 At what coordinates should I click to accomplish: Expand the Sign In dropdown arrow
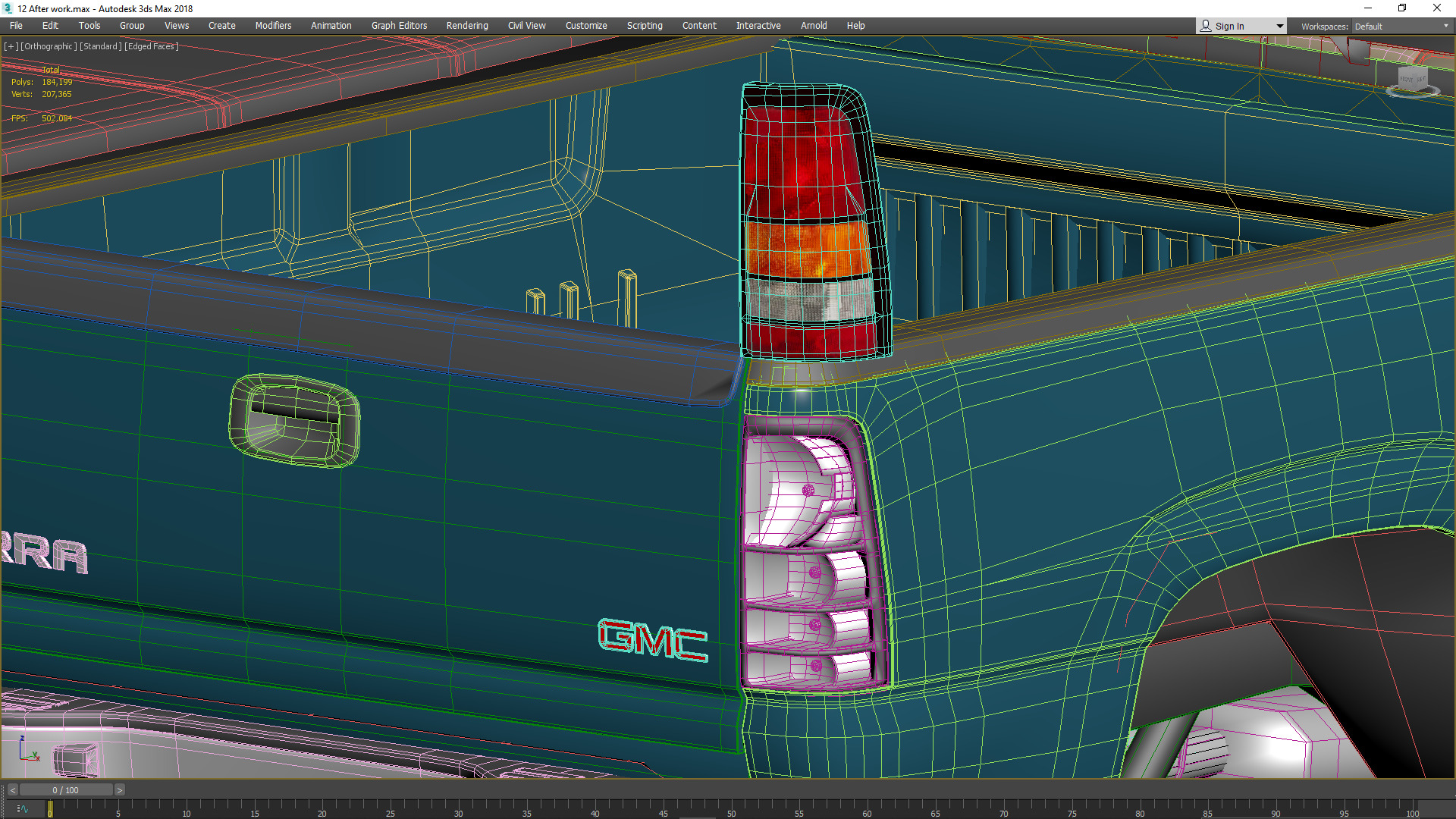[1280, 26]
